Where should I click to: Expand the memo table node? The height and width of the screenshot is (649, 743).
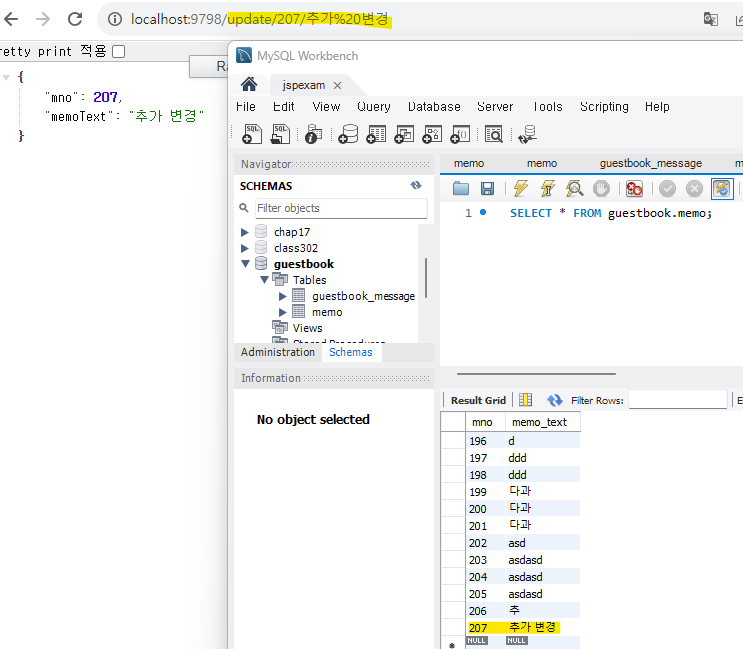282,312
